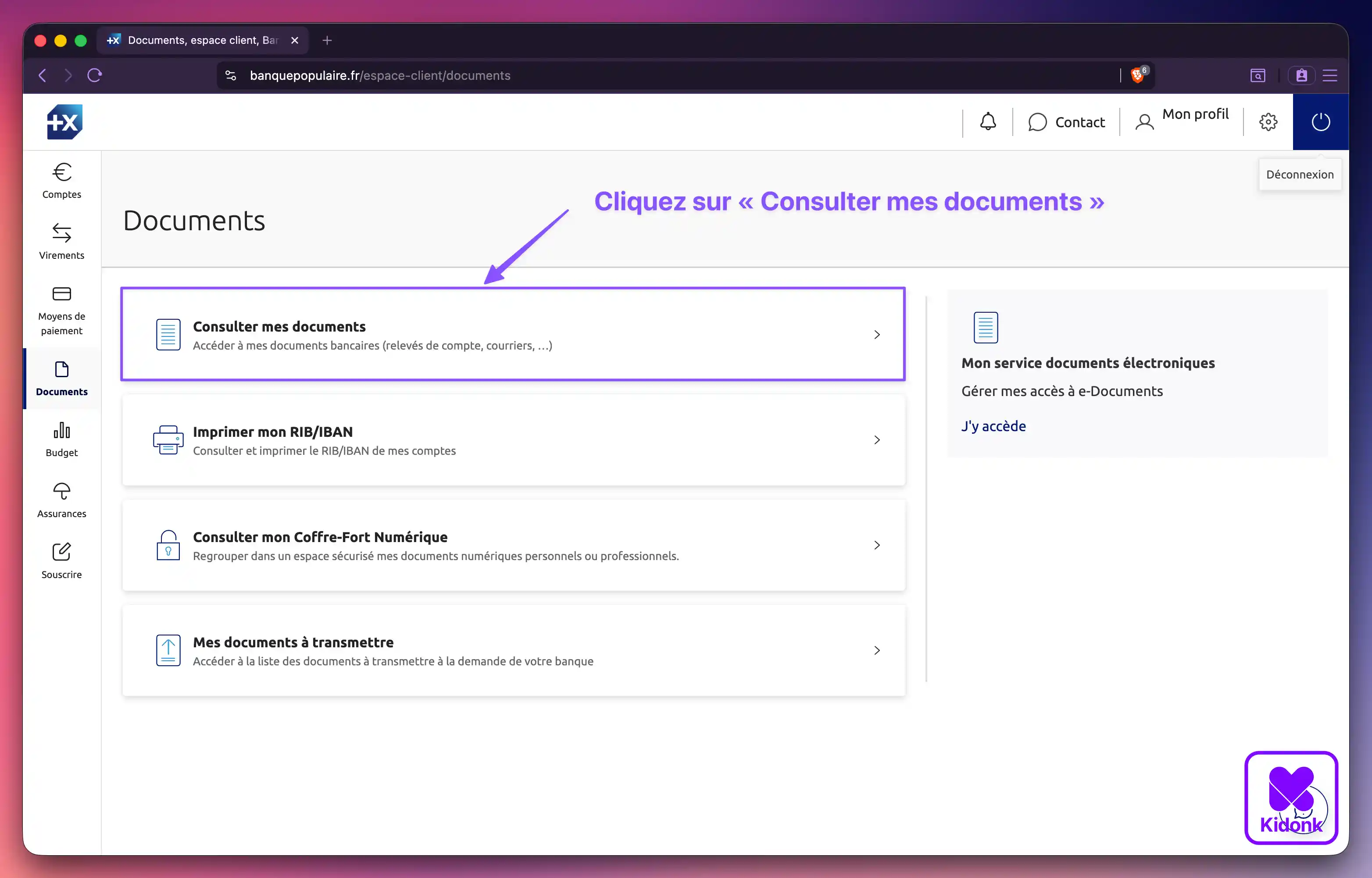Click document icon of Consulter mes documents
Screen dimensions: 1372x878
pyautogui.click(x=168, y=335)
